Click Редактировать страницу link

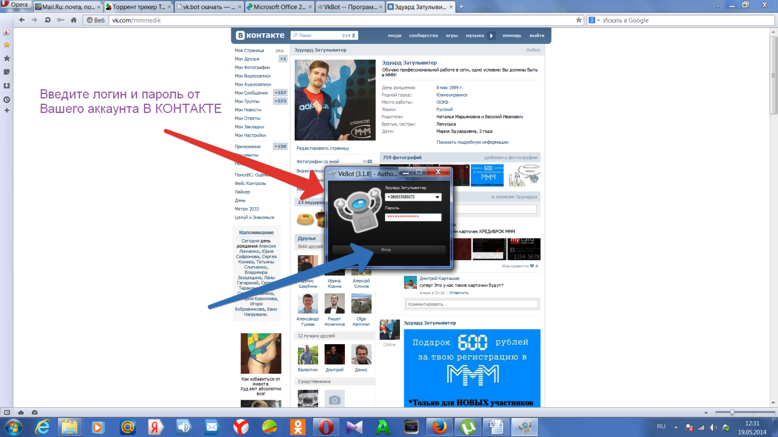[323, 148]
